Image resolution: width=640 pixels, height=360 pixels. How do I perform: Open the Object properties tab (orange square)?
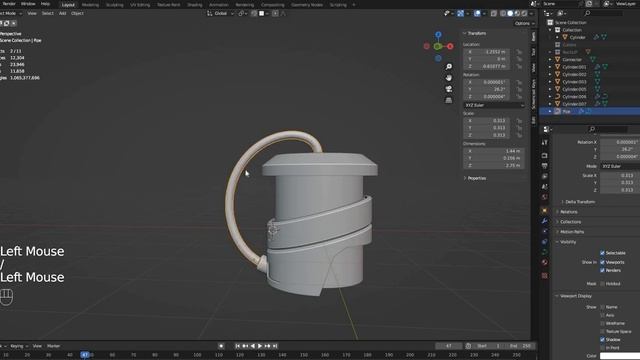pyautogui.click(x=544, y=211)
